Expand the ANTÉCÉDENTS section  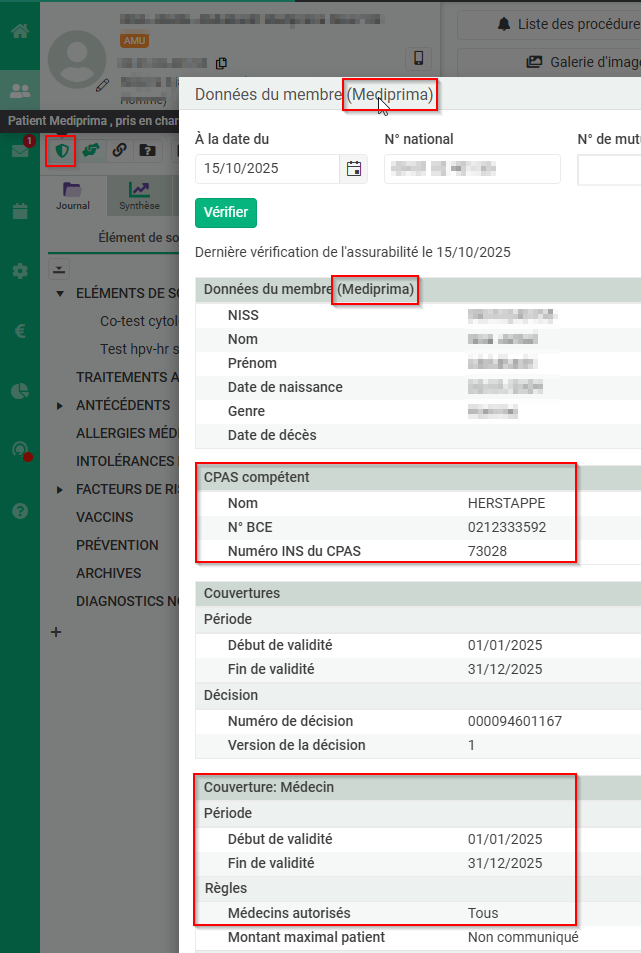click(60, 406)
